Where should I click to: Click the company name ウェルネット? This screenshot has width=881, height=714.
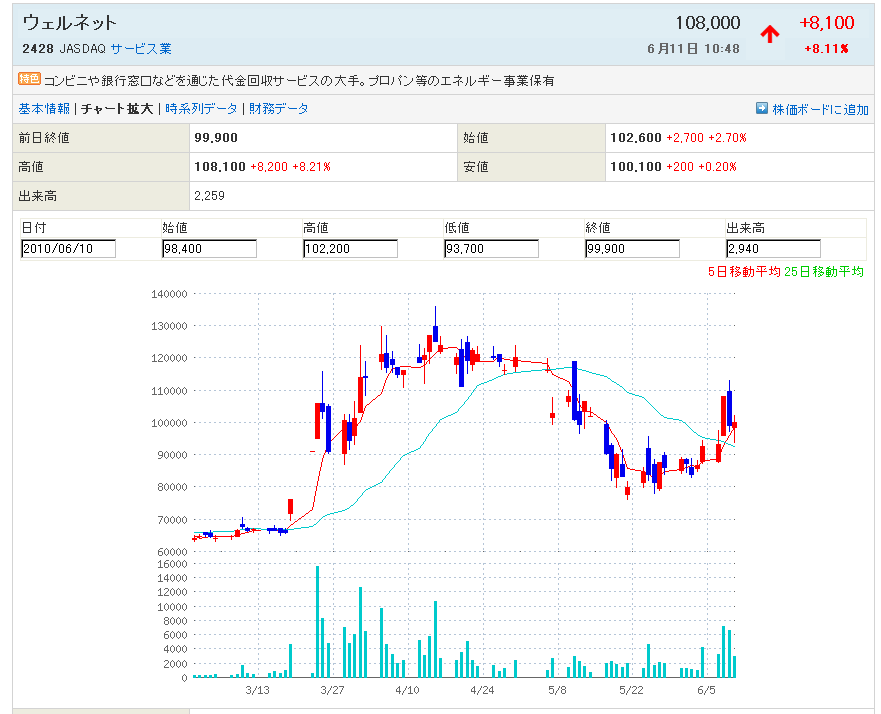pyautogui.click(x=70, y=23)
